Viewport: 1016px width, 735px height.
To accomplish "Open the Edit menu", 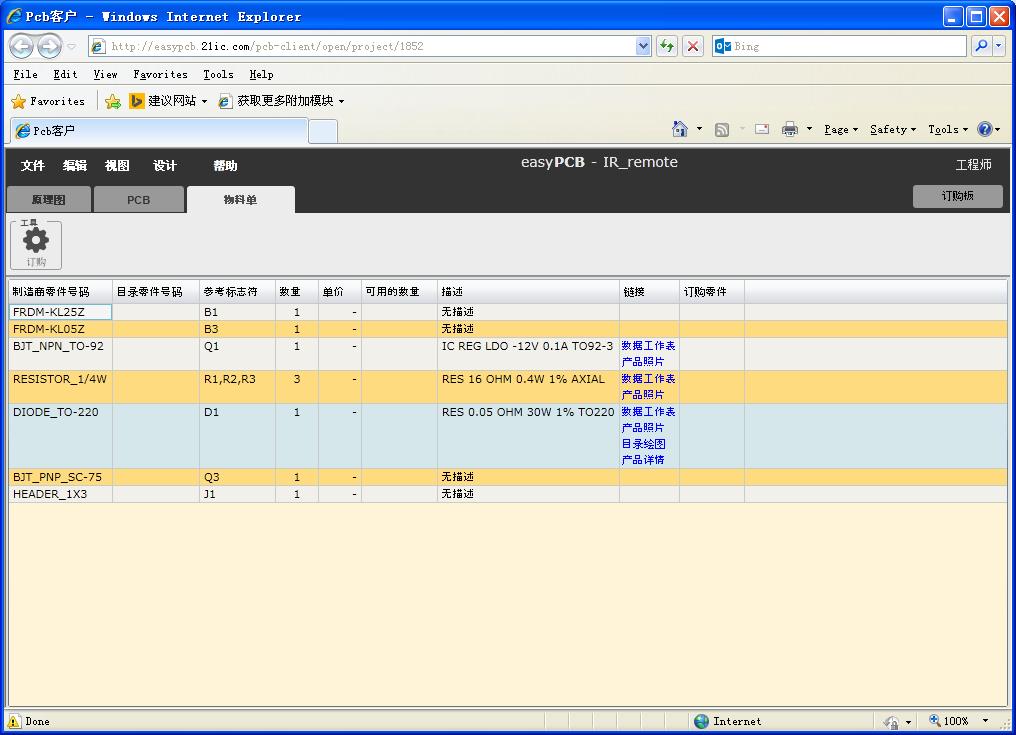I will coord(65,75).
